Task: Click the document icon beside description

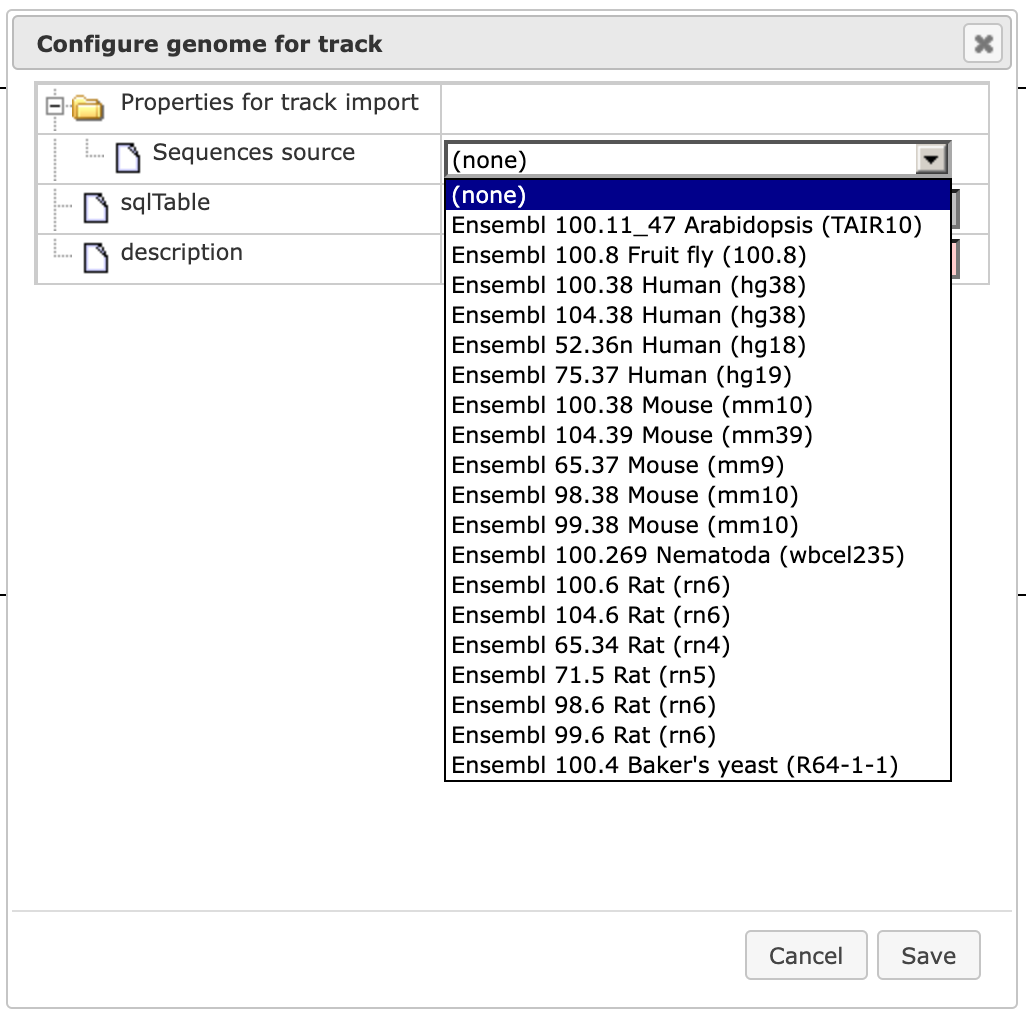Action: coord(96,258)
